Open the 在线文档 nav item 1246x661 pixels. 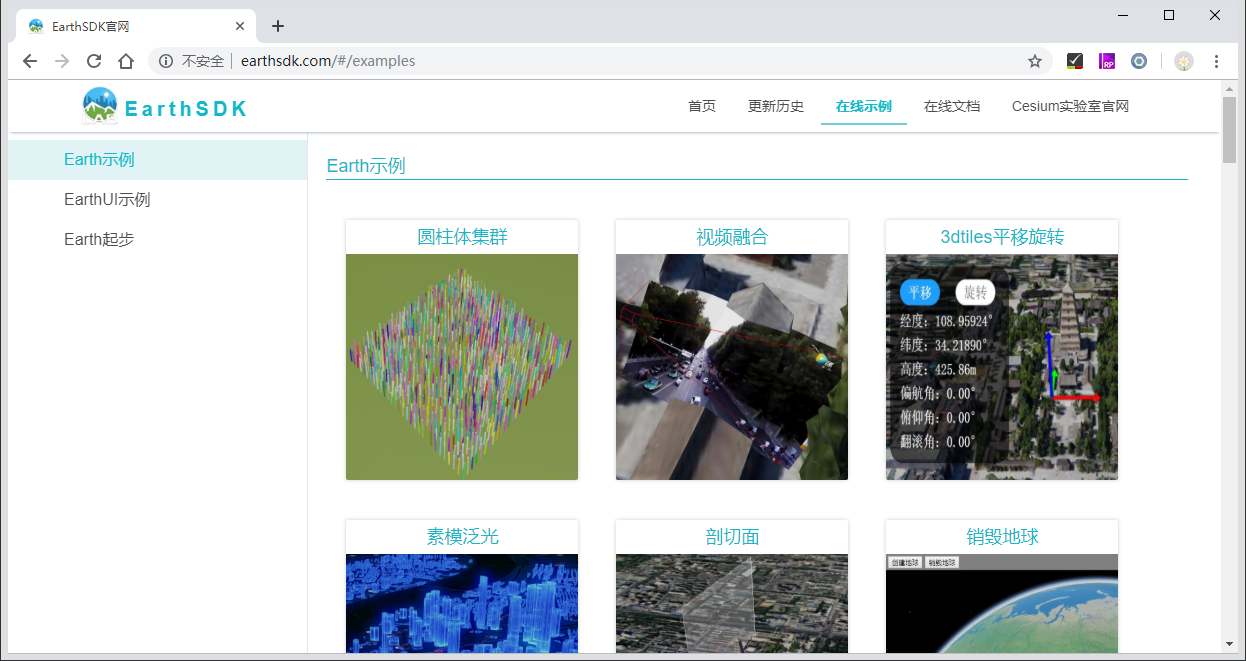(952, 106)
